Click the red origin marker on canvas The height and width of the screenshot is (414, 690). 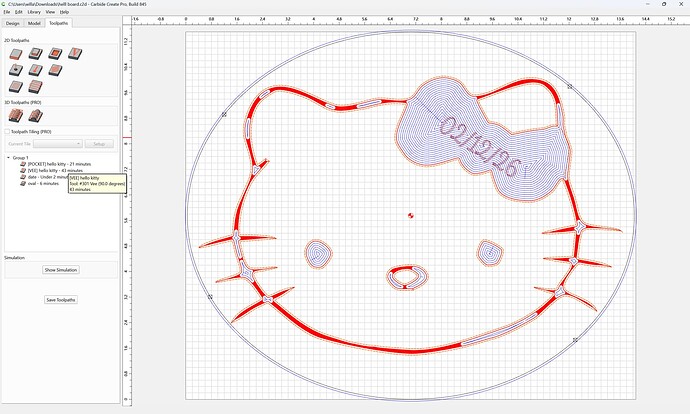point(411,215)
